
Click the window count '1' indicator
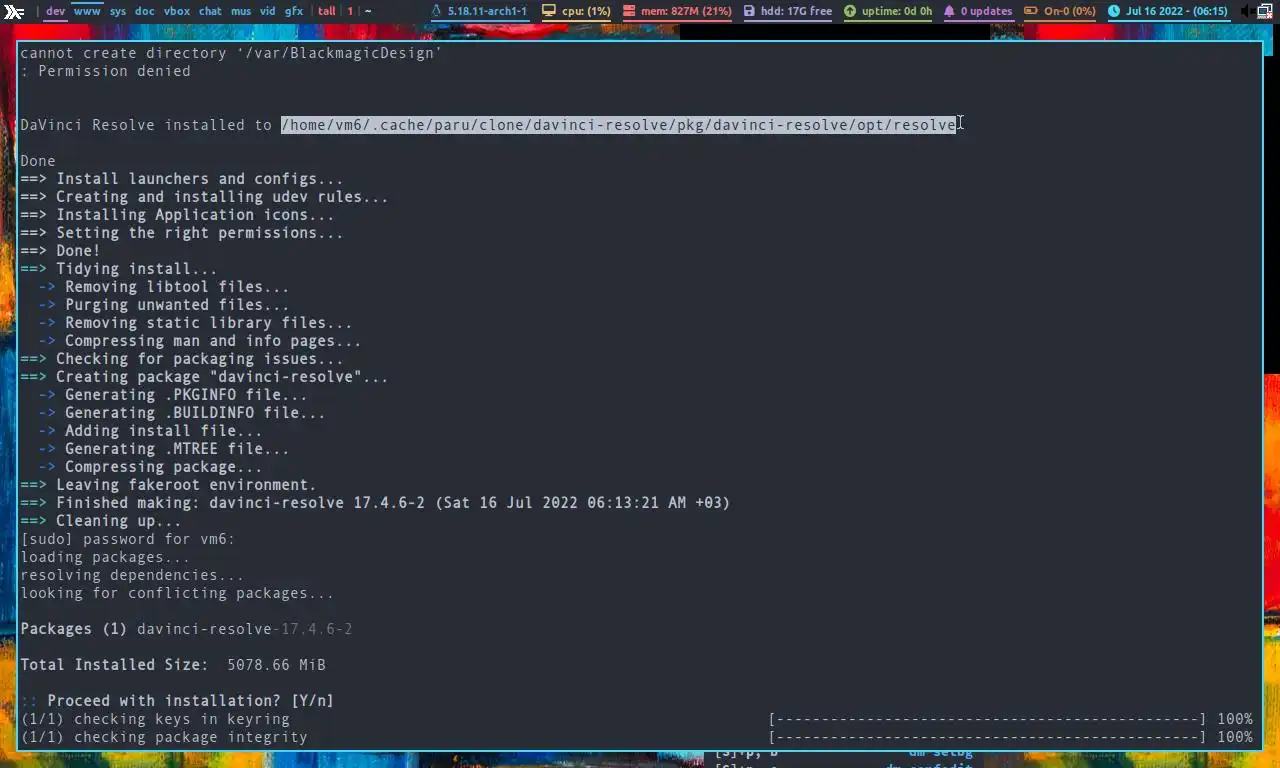[350, 12]
